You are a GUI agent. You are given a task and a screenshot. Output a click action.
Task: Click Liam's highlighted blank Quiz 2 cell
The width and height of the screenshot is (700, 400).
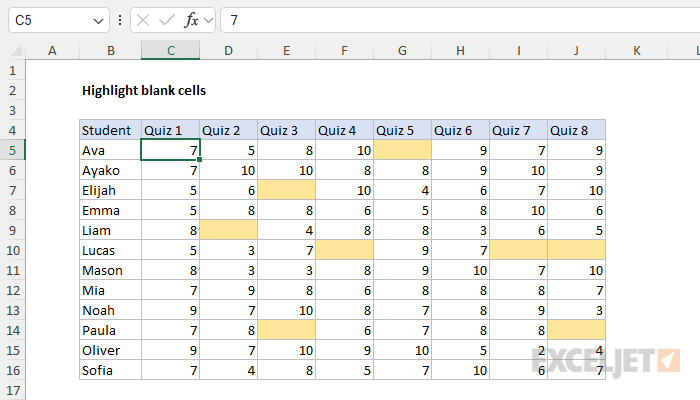point(229,230)
